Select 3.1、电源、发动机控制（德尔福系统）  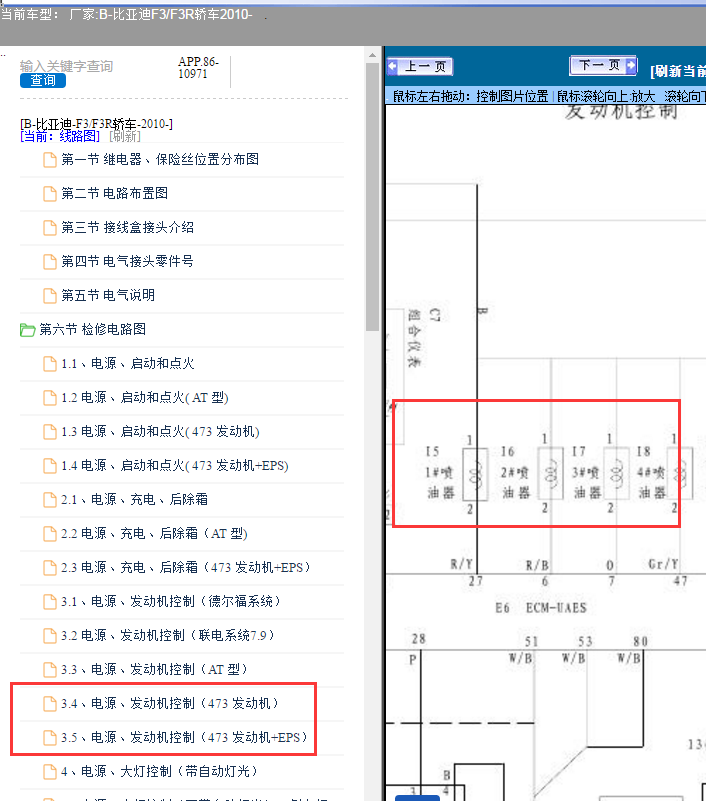pyautogui.click(x=171, y=602)
